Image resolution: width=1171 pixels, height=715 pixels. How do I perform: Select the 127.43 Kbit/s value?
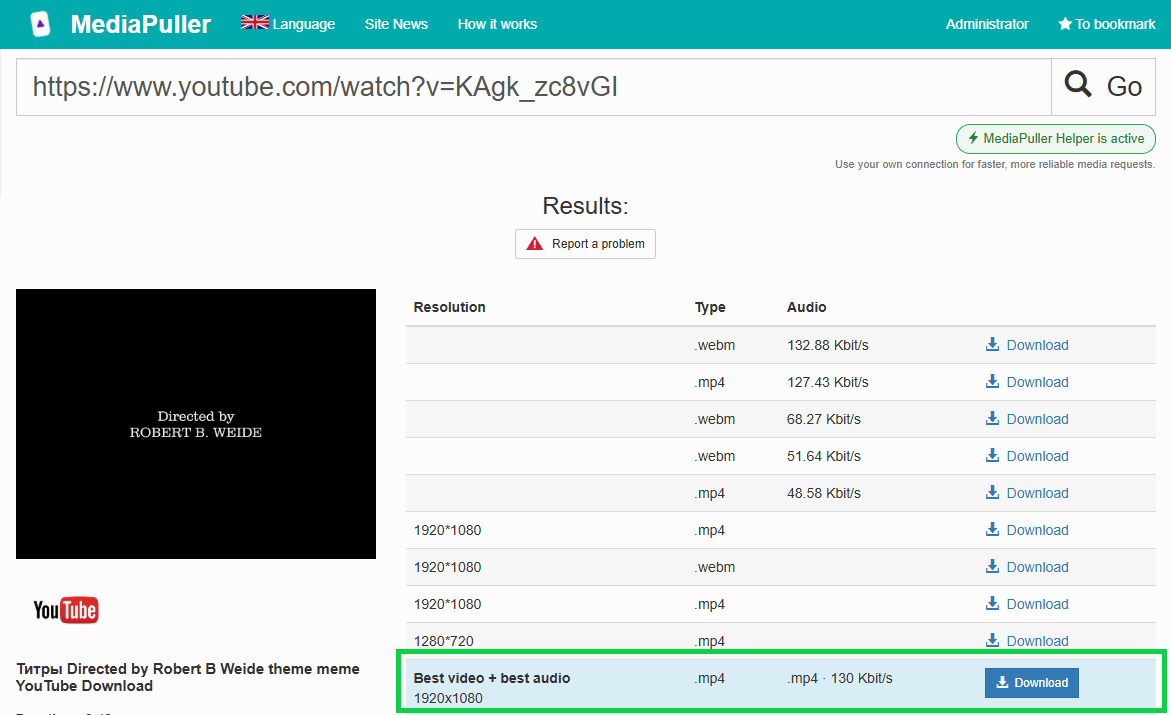pyautogui.click(x=827, y=382)
